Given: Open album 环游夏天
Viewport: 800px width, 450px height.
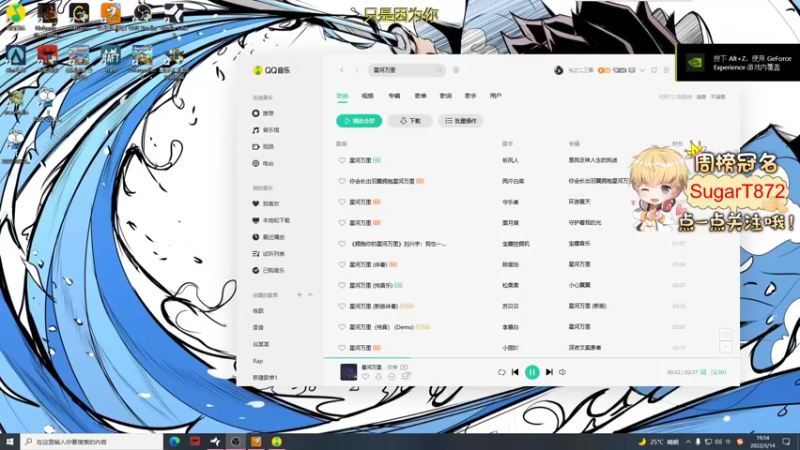Looking at the screenshot, I should point(580,202).
